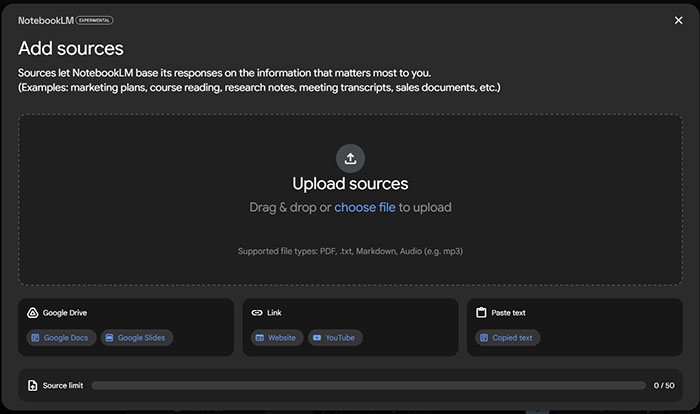Click the 'Add sources' title
Screen dimensions: 700x414
(71, 48)
